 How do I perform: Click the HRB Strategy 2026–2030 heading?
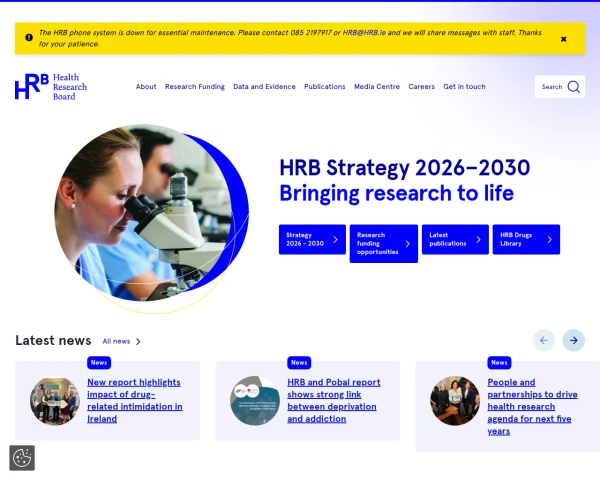(x=404, y=168)
